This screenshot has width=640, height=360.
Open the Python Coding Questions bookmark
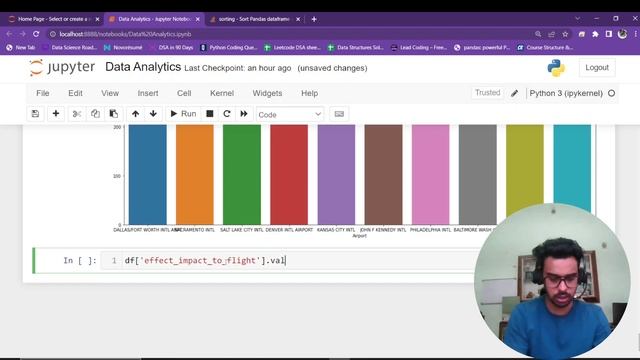(229, 47)
